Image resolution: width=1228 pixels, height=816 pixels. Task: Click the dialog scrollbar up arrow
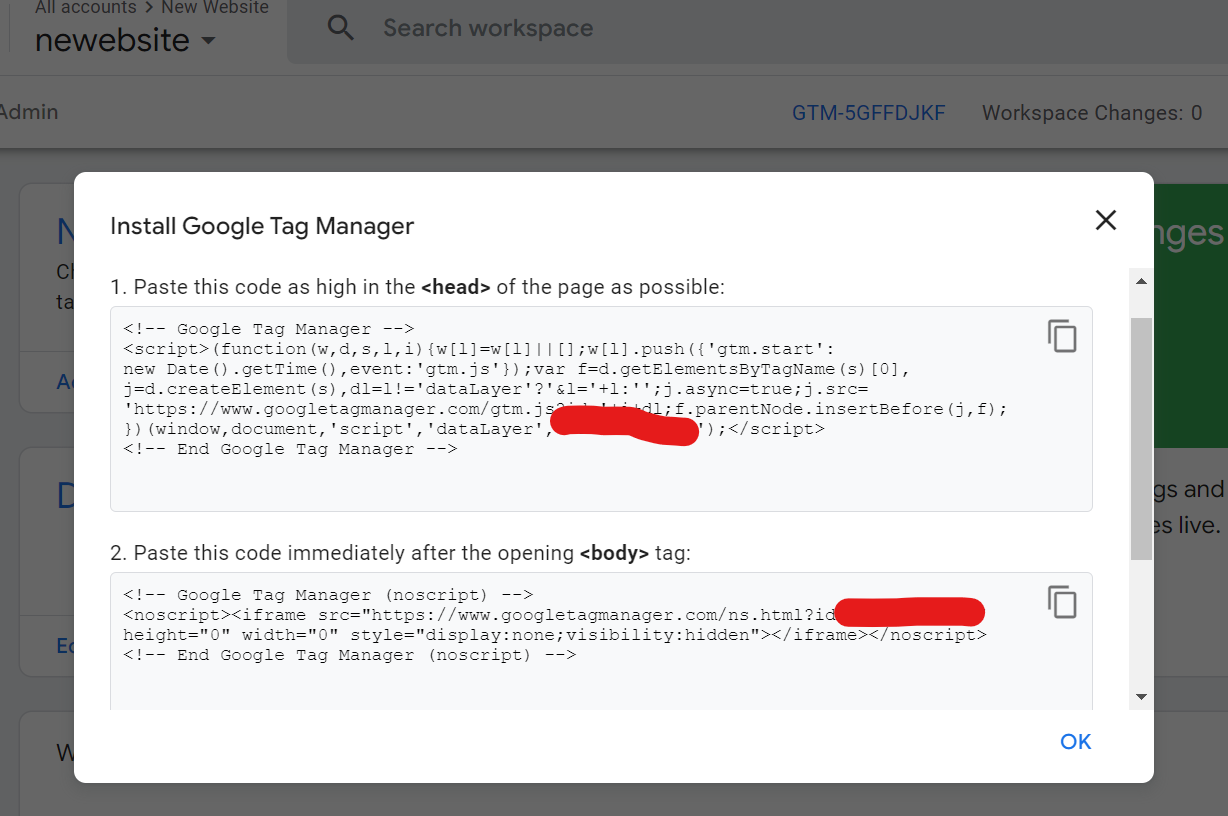(1141, 282)
